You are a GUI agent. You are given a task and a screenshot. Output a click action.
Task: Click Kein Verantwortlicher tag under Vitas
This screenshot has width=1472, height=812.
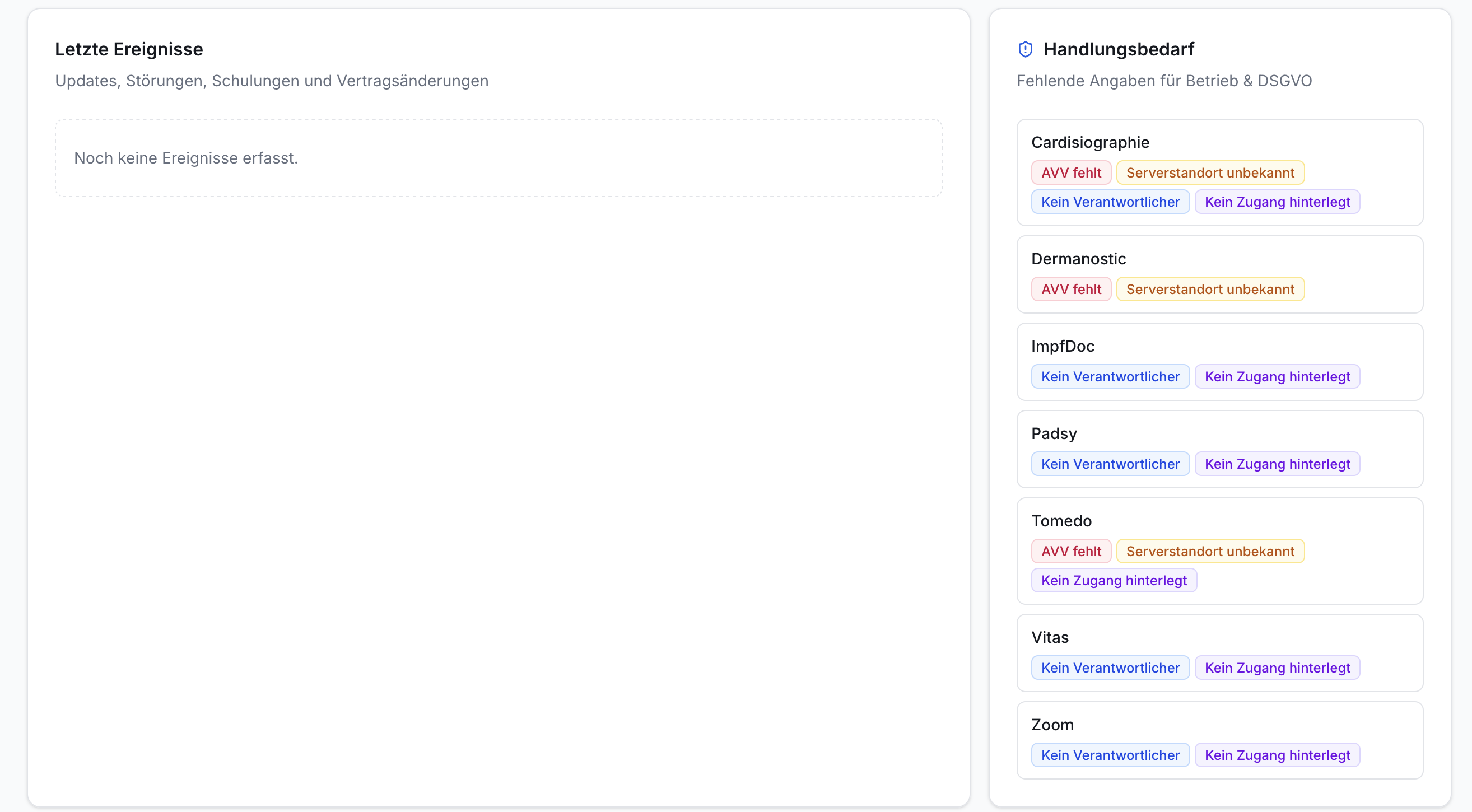[x=1110, y=668]
